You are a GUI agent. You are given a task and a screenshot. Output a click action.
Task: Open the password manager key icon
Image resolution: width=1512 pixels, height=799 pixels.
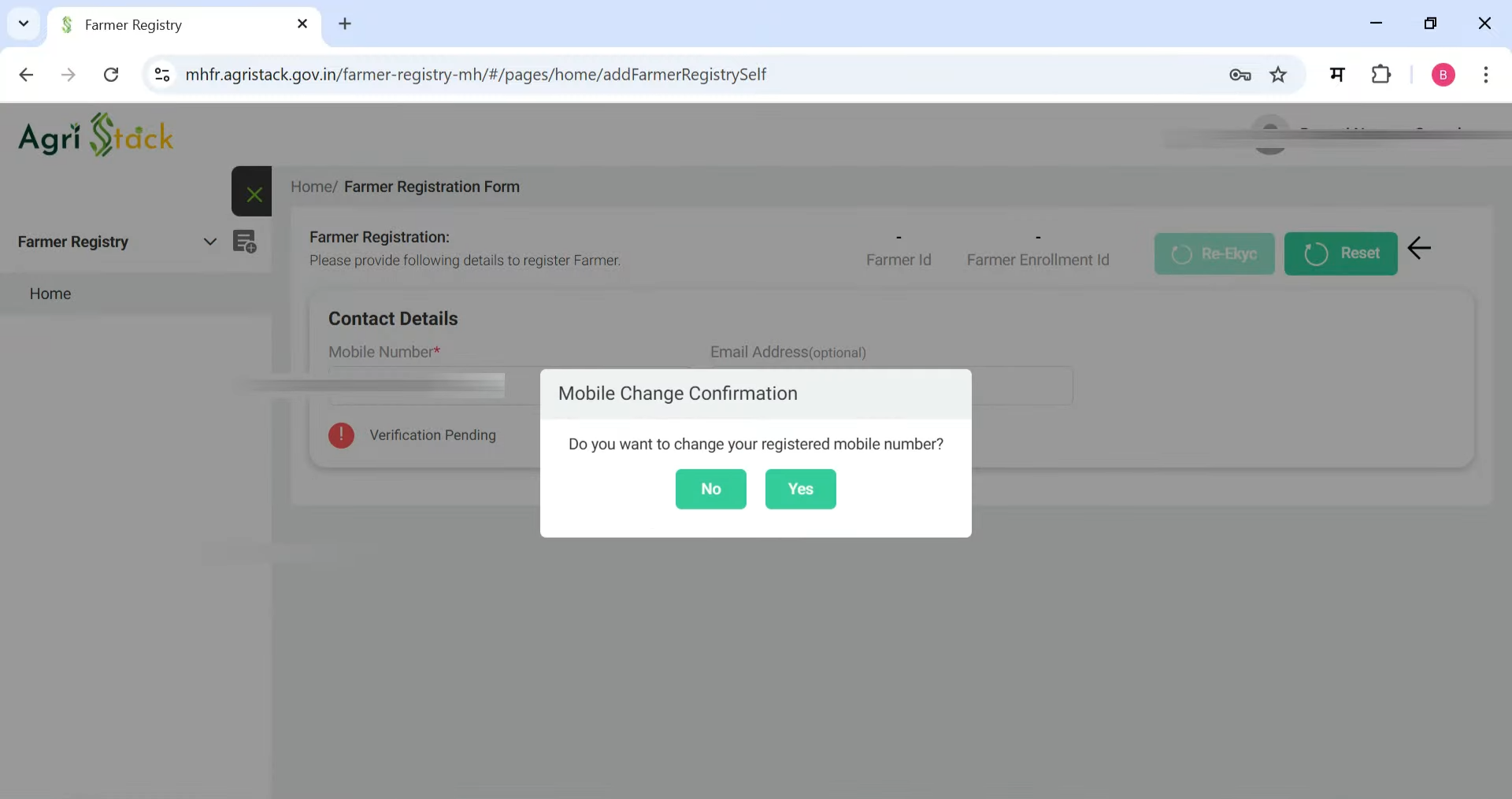click(x=1240, y=75)
